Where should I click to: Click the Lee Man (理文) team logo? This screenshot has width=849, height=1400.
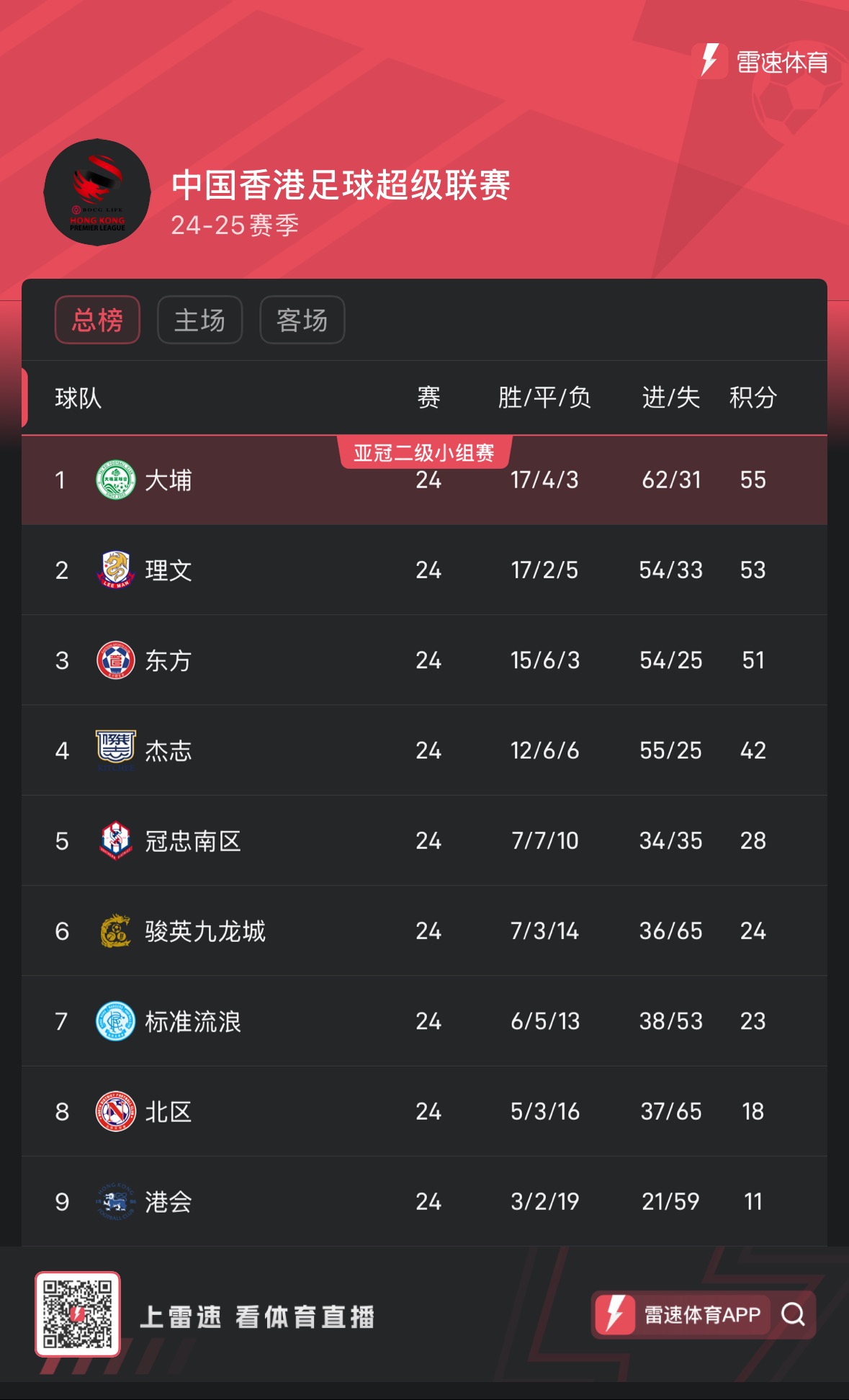pos(115,570)
